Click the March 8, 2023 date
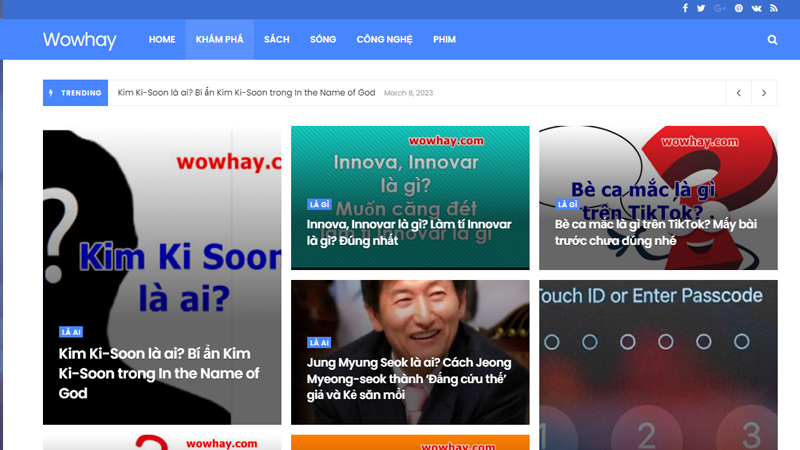The width and height of the screenshot is (800, 450). coord(408,93)
